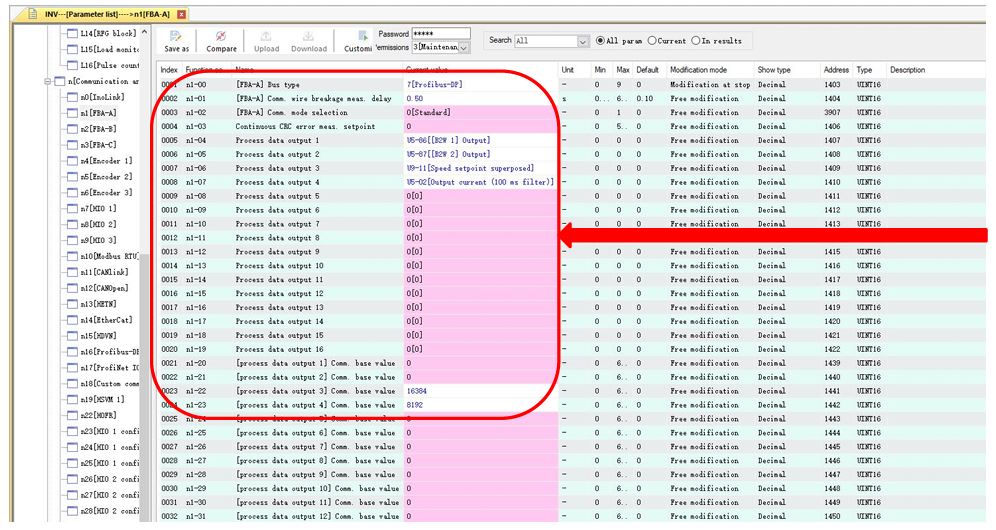Click the Address column header
The width and height of the screenshot is (996, 530).
click(836, 70)
